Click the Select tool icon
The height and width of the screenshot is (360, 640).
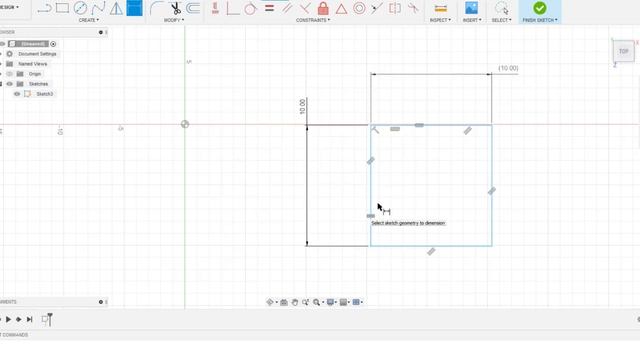pyautogui.click(x=501, y=8)
